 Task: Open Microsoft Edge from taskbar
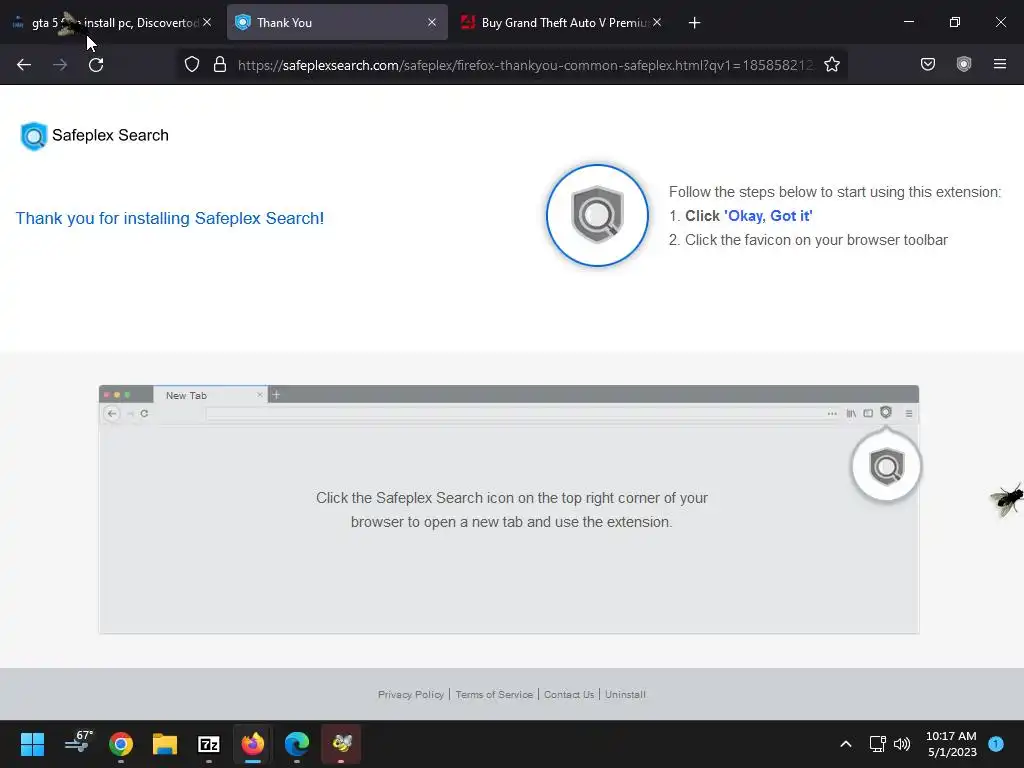pyautogui.click(x=296, y=744)
